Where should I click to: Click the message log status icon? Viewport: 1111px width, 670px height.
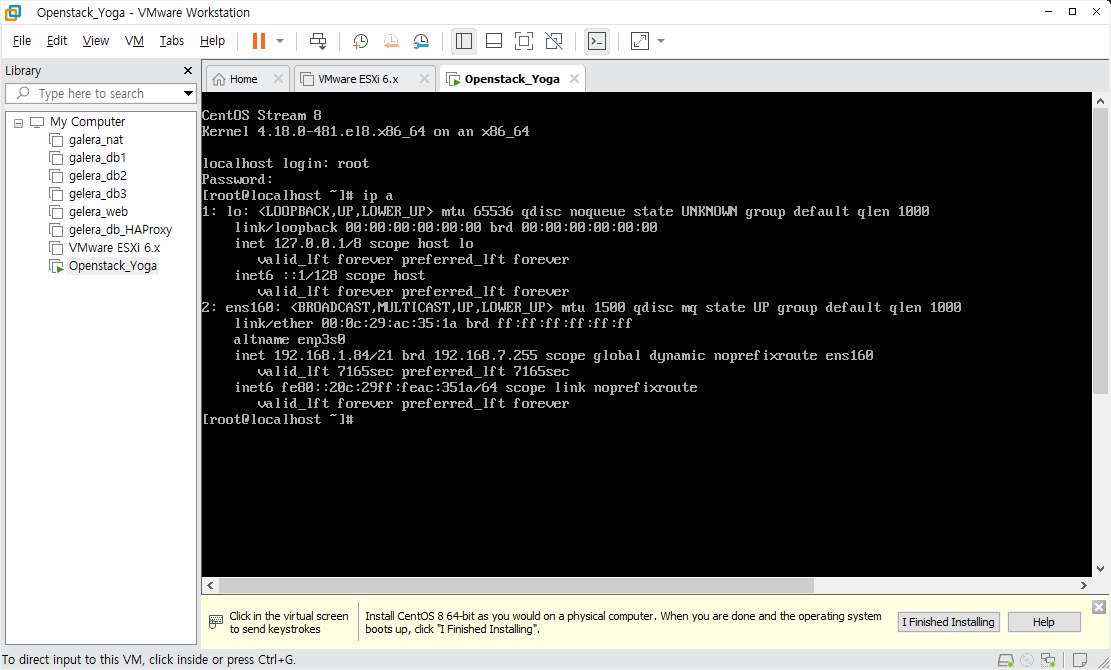1080,660
